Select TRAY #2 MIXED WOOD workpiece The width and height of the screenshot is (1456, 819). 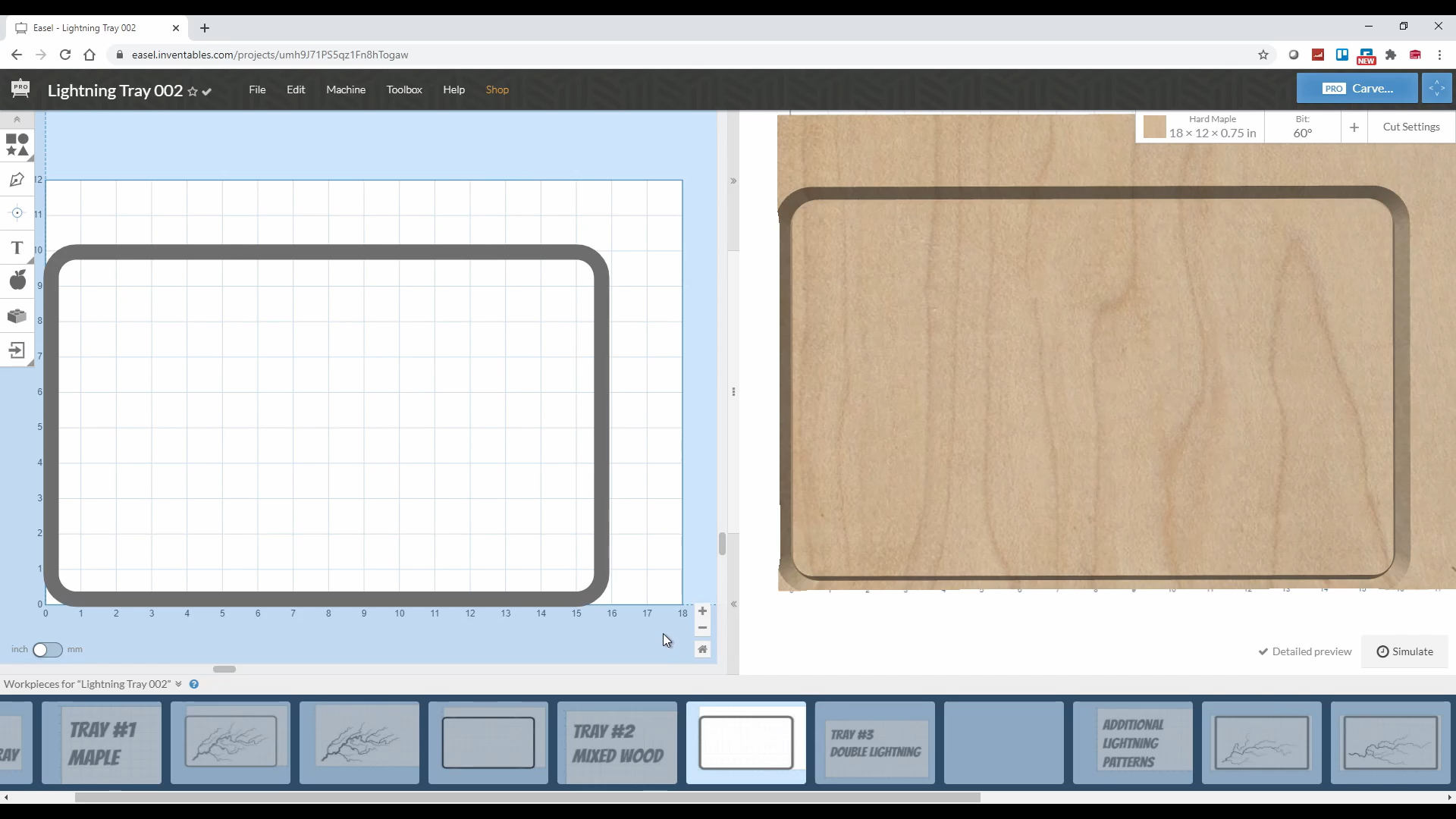tap(616, 745)
